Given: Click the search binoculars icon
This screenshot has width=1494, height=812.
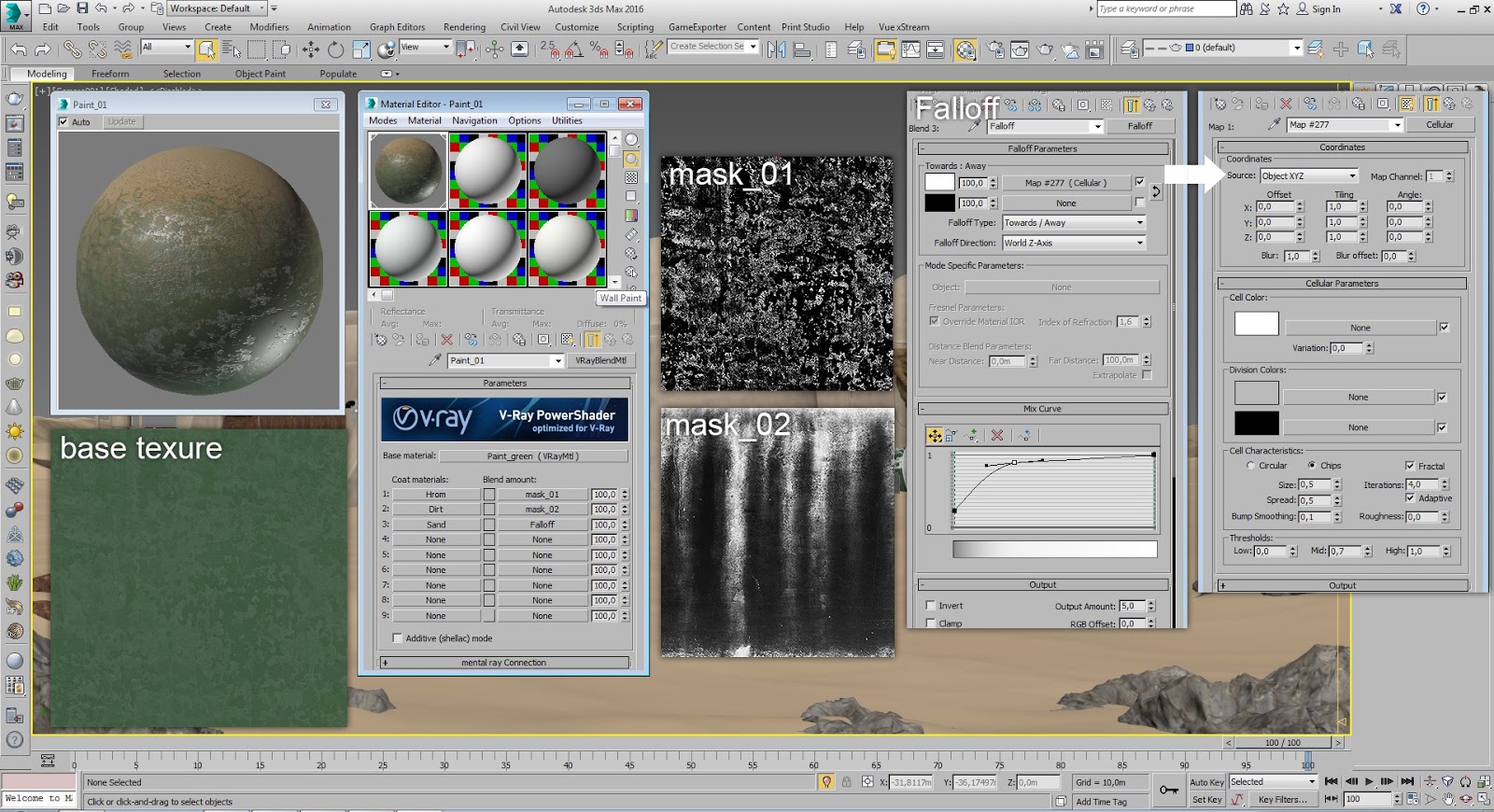Looking at the screenshot, I should (1247, 8).
